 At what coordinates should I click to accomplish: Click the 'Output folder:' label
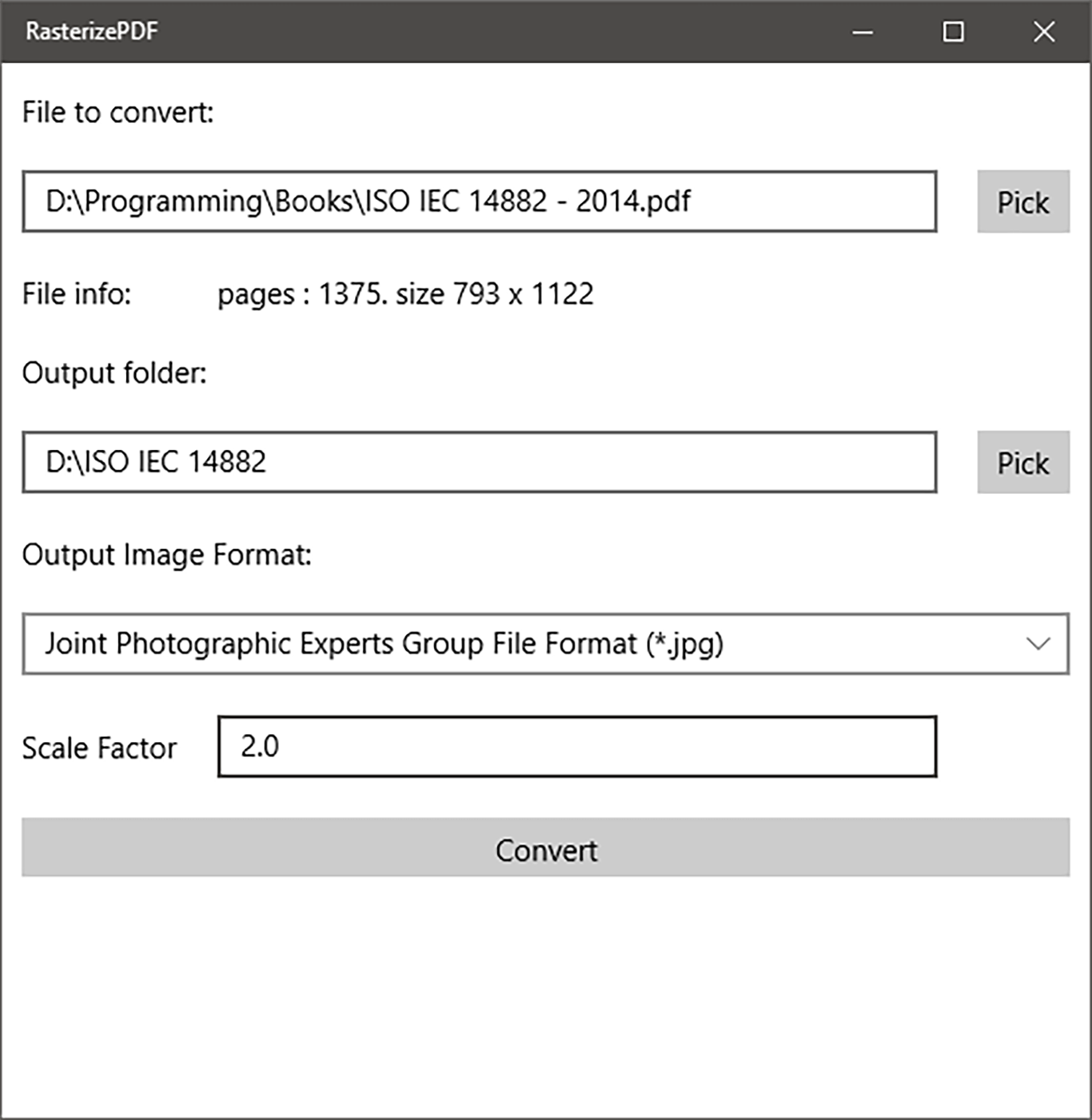[114, 373]
